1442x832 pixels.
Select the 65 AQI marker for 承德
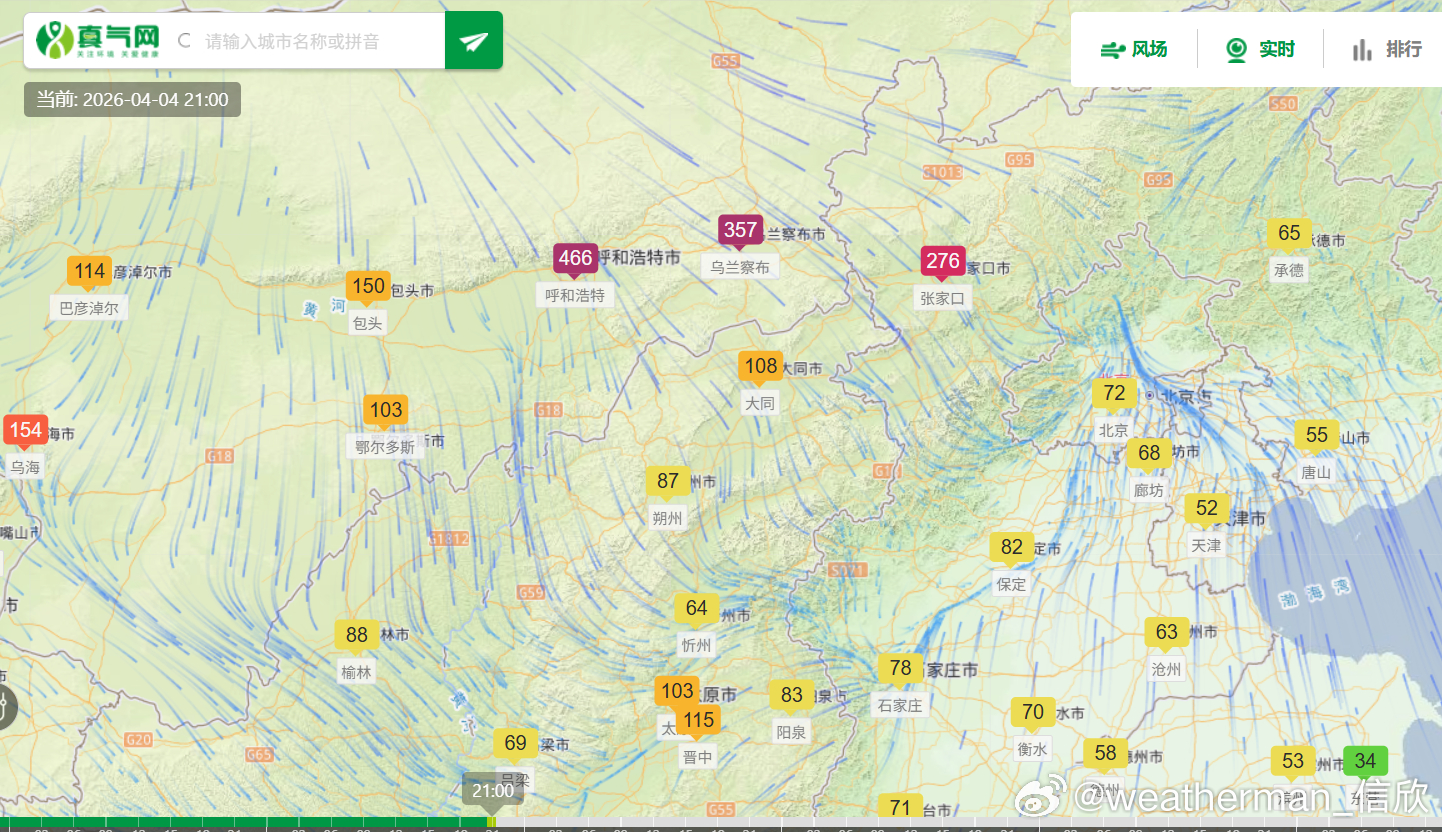click(x=1290, y=233)
